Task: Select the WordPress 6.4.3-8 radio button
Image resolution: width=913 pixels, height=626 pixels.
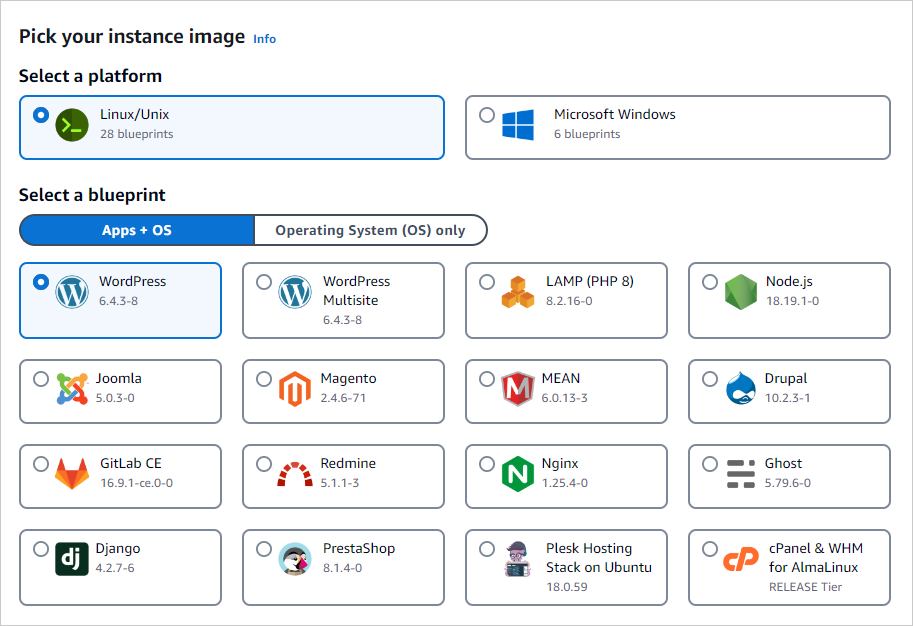Action: click(41, 282)
